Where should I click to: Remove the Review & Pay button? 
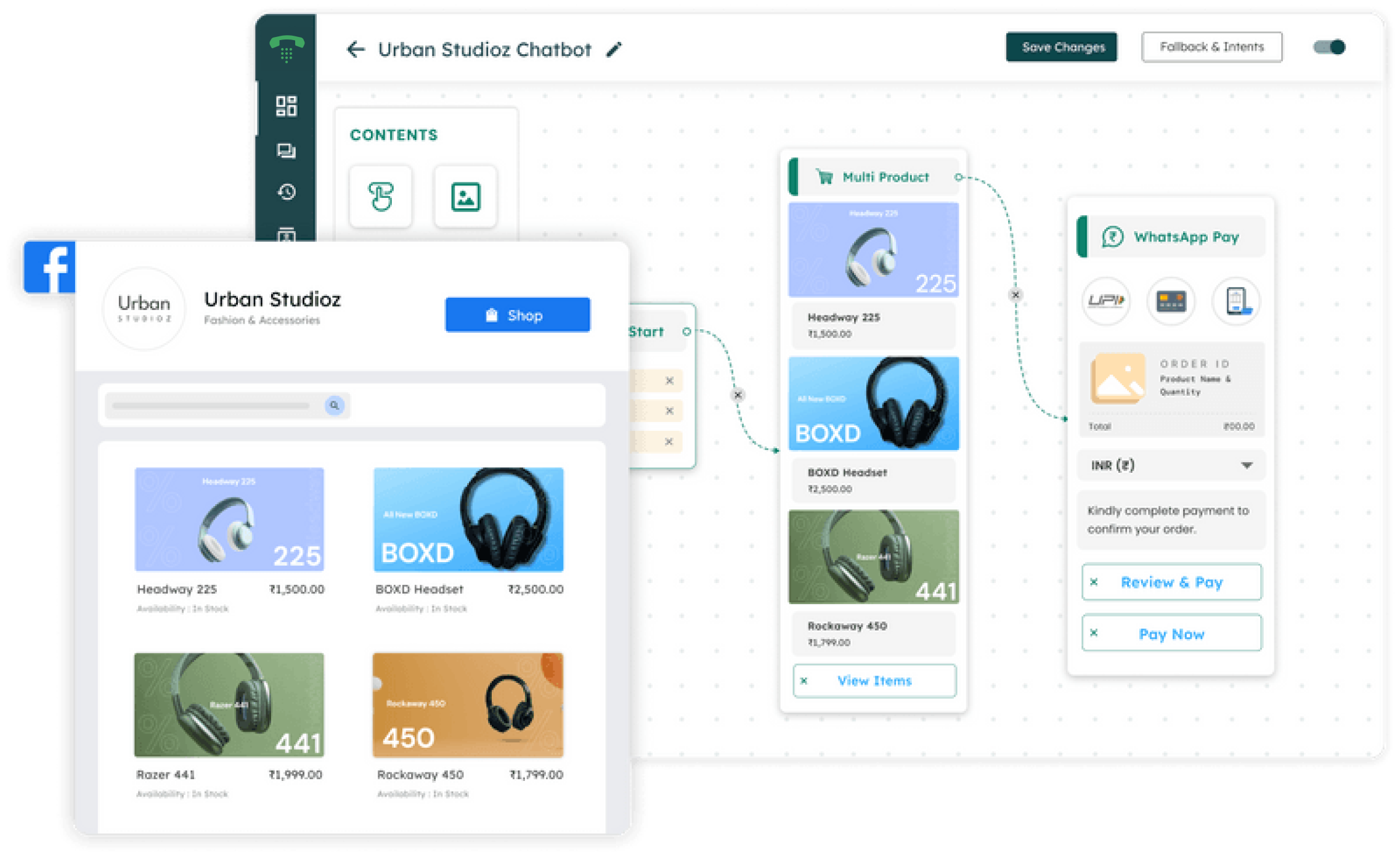(x=1094, y=582)
